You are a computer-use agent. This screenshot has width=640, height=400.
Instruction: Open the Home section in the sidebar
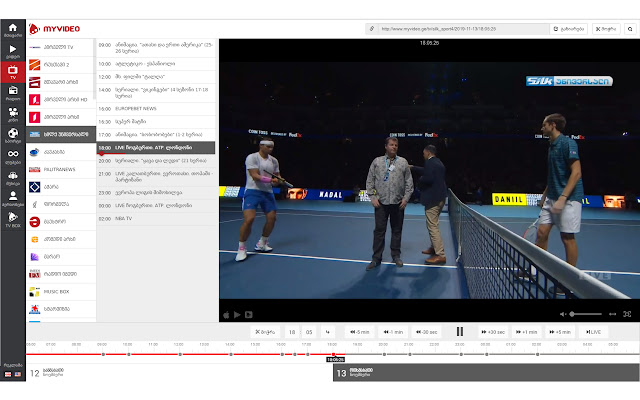click(13, 30)
